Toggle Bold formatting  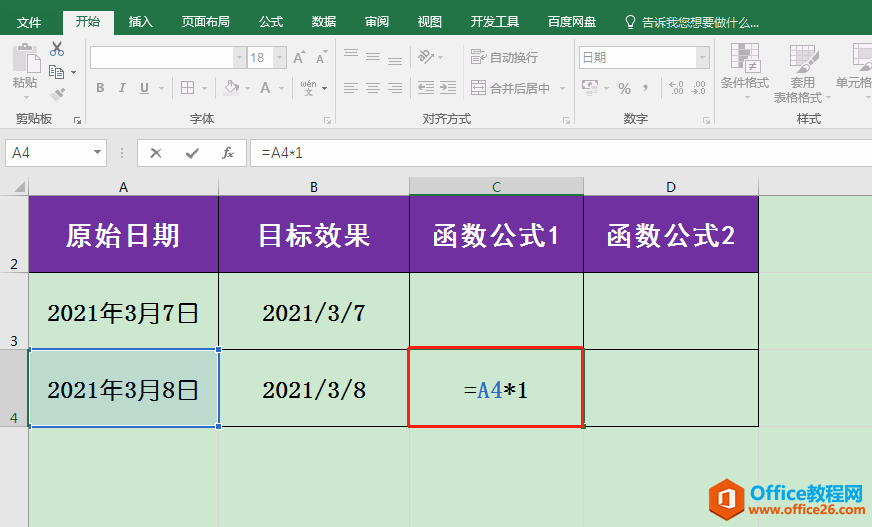pos(100,88)
